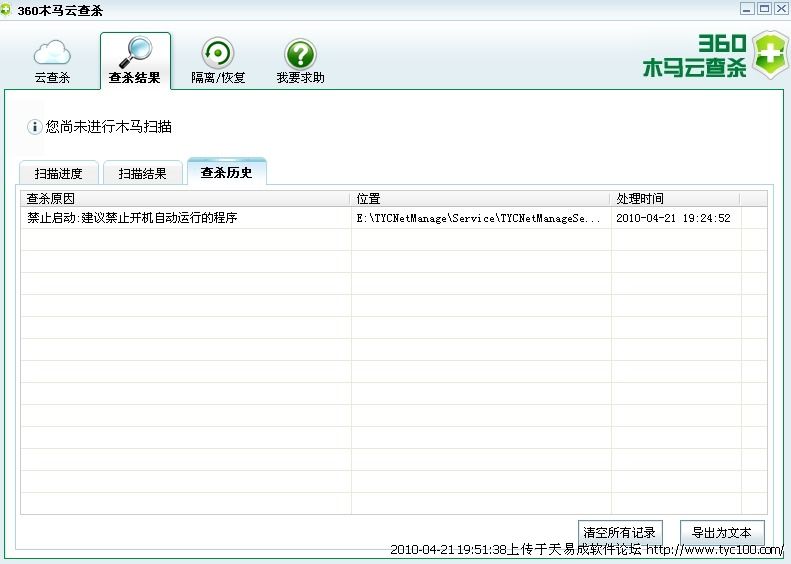
Task: Sort by the 查杀原因 column header
Action: [185, 199]
